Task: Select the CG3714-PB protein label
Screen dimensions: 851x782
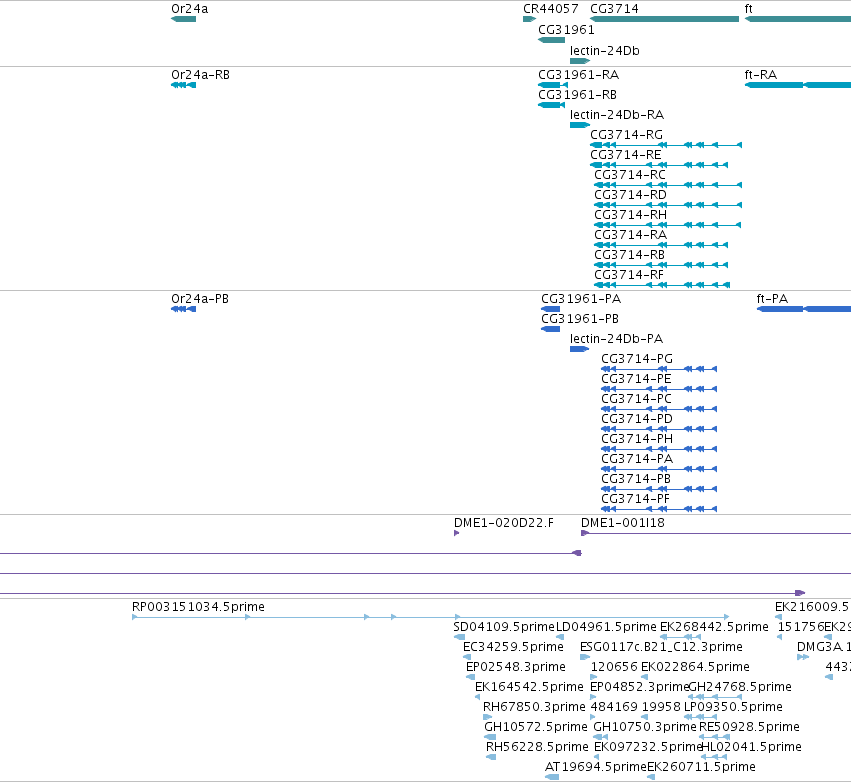Action: 636,480
